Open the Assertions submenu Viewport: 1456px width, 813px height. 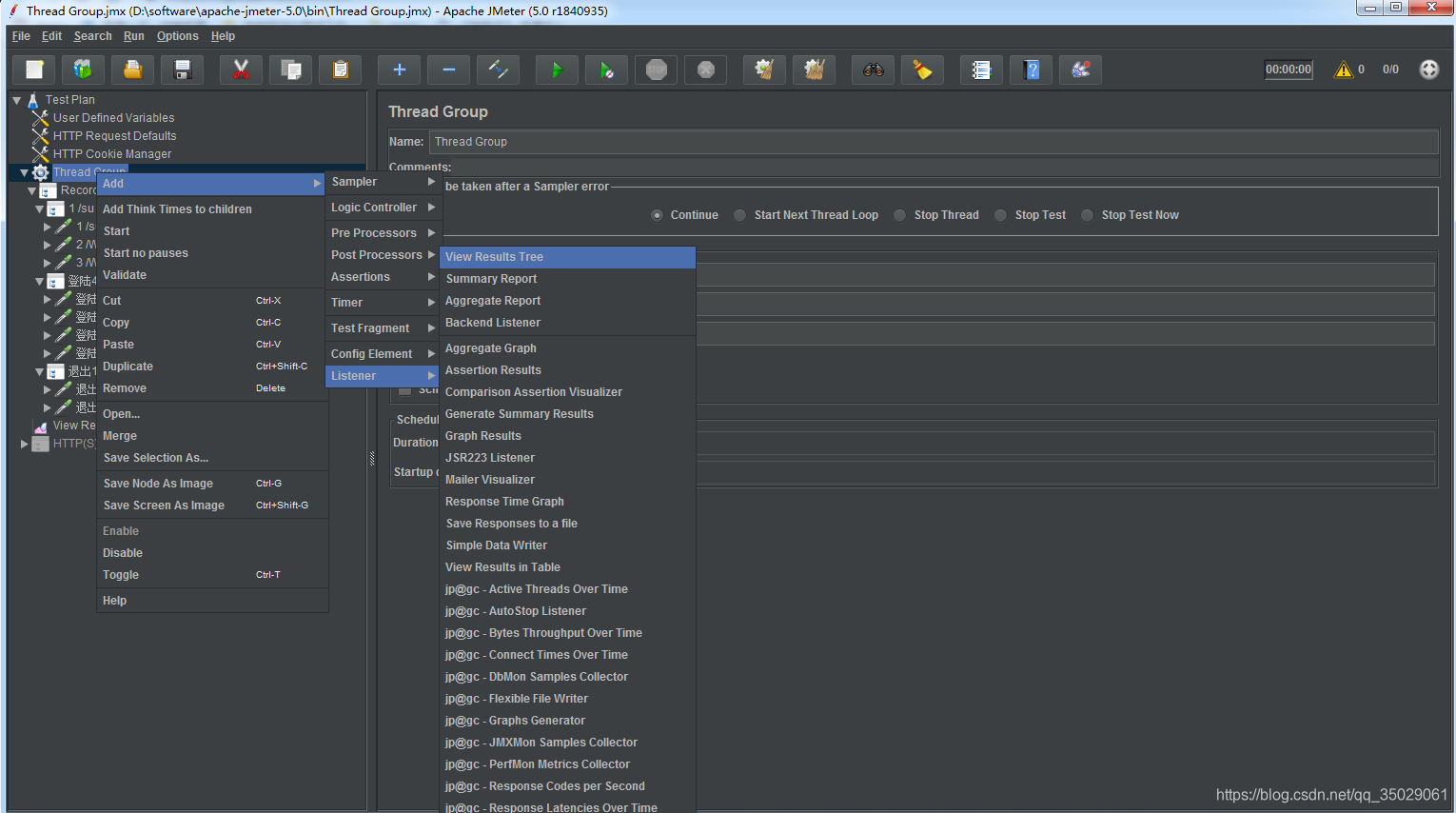coord(382,277)
